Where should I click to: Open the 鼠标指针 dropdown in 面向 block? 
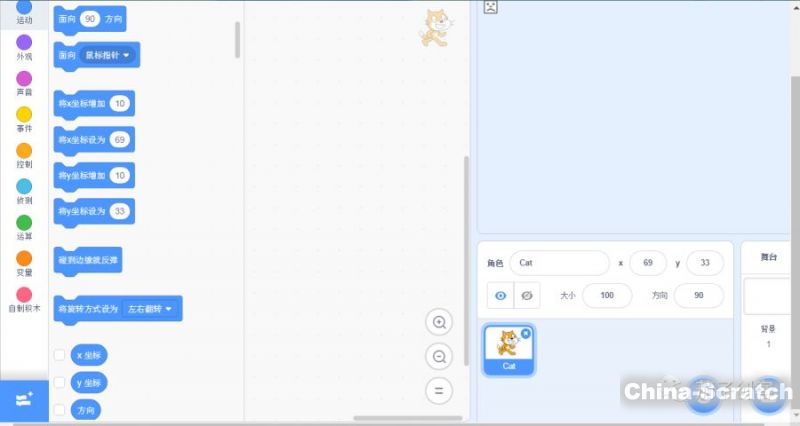click(111, 55)
